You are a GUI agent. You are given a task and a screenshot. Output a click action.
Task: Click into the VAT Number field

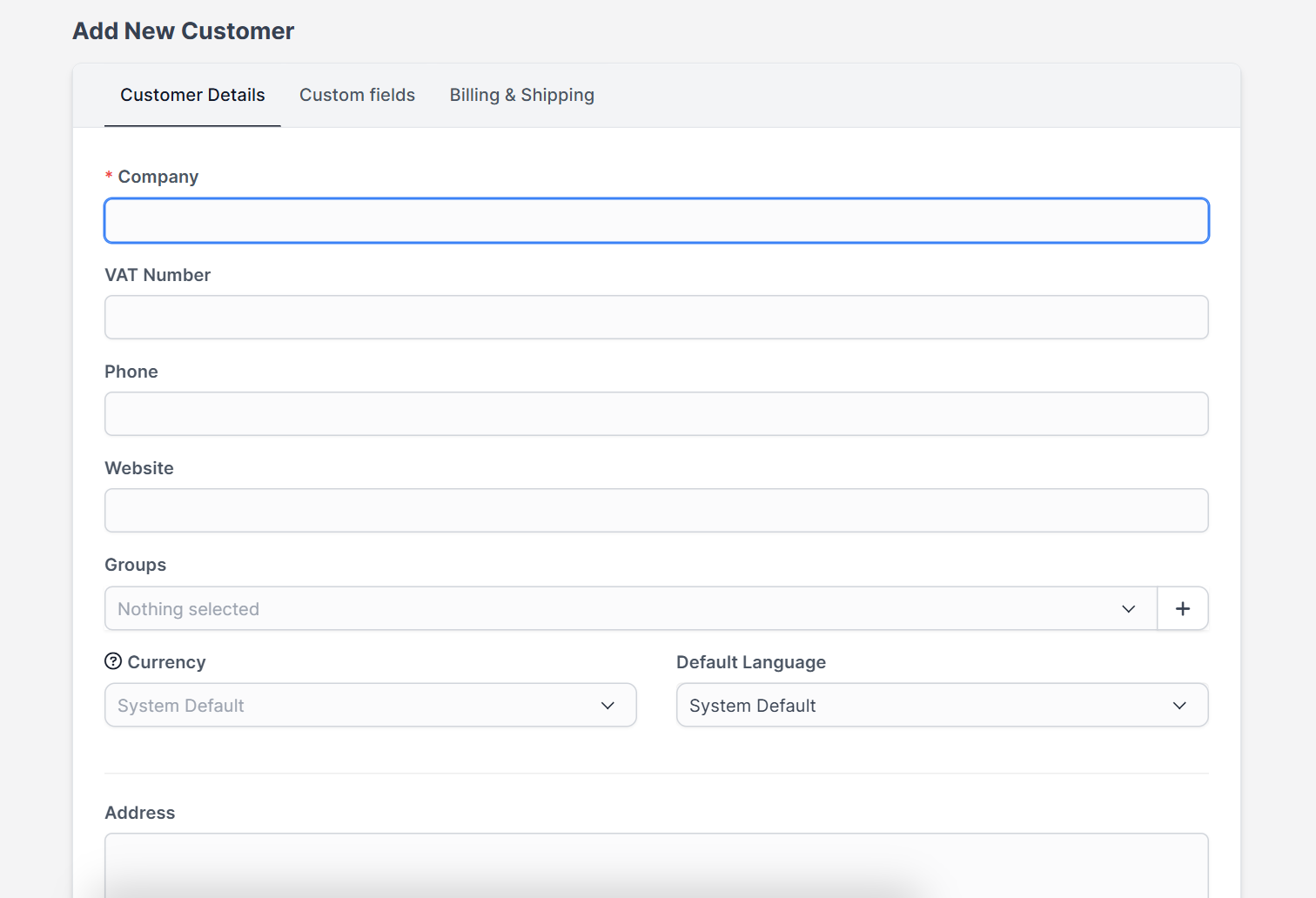coord(656,317)
